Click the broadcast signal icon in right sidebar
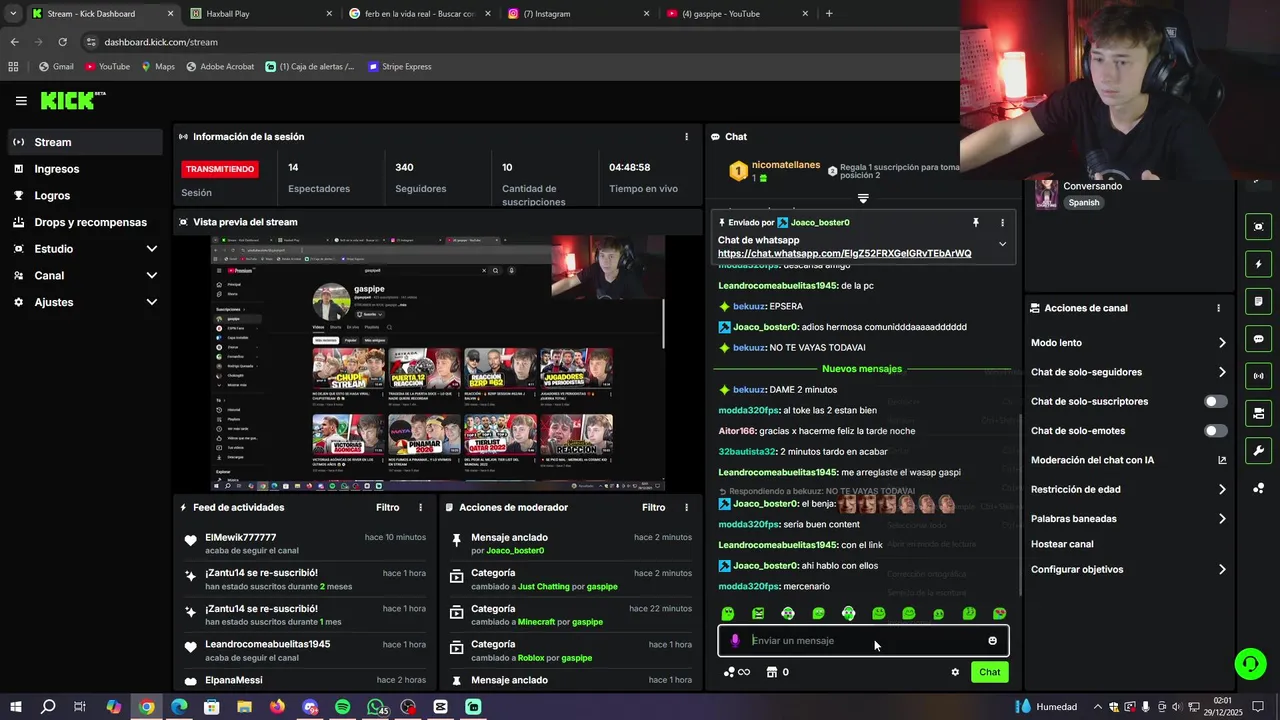 coord(1258,376)
